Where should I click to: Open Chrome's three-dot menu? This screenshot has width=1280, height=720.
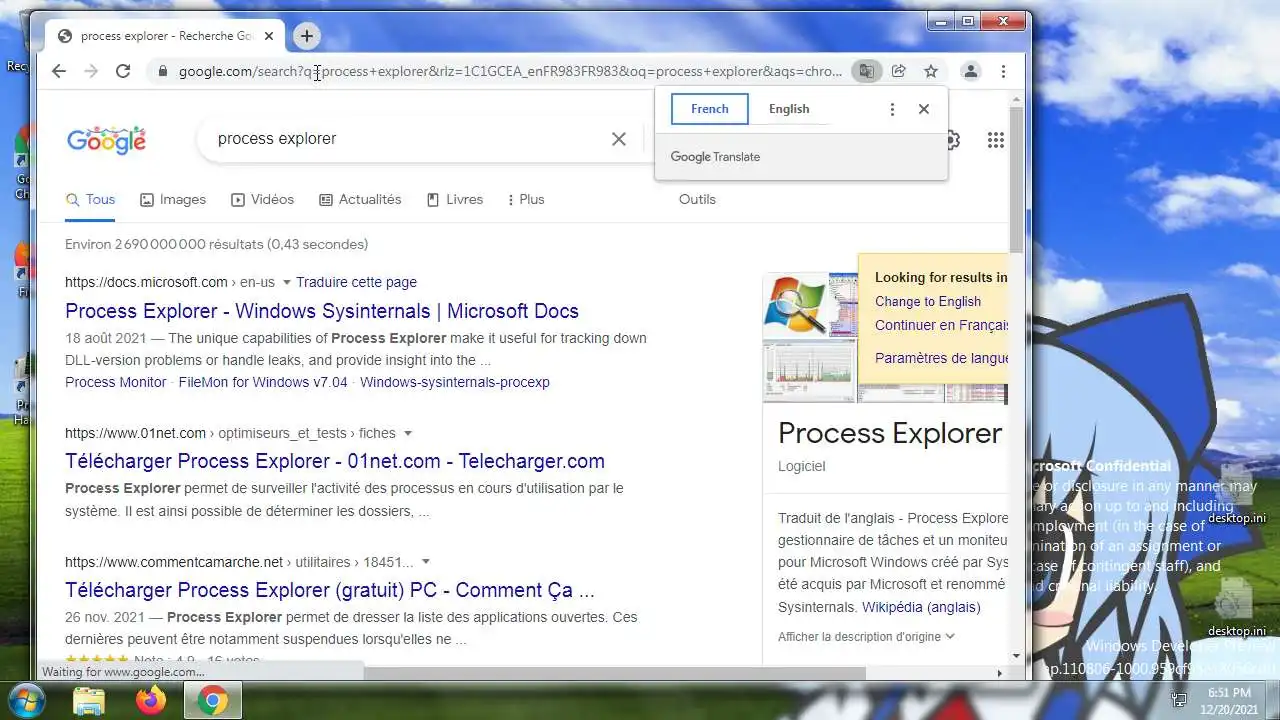[1003, 71]
